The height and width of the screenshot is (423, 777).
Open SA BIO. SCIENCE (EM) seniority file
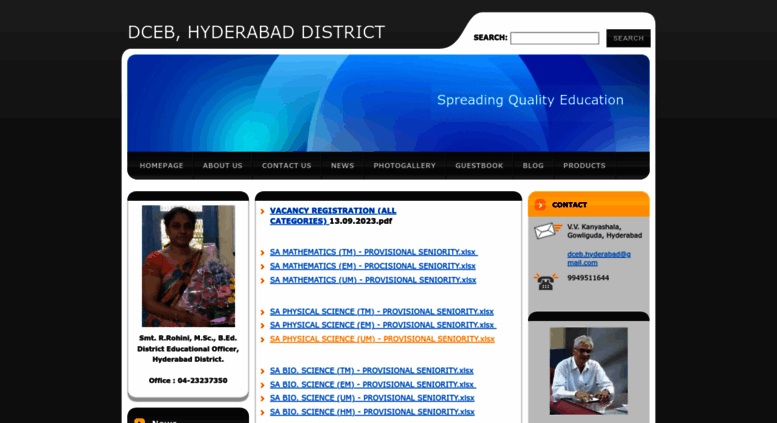click(x=373, y=384)
